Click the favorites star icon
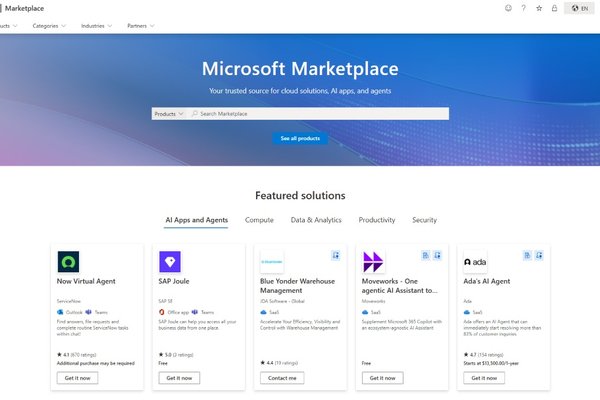This screenshot has height=400, width=600. click(x=539, y=8)
